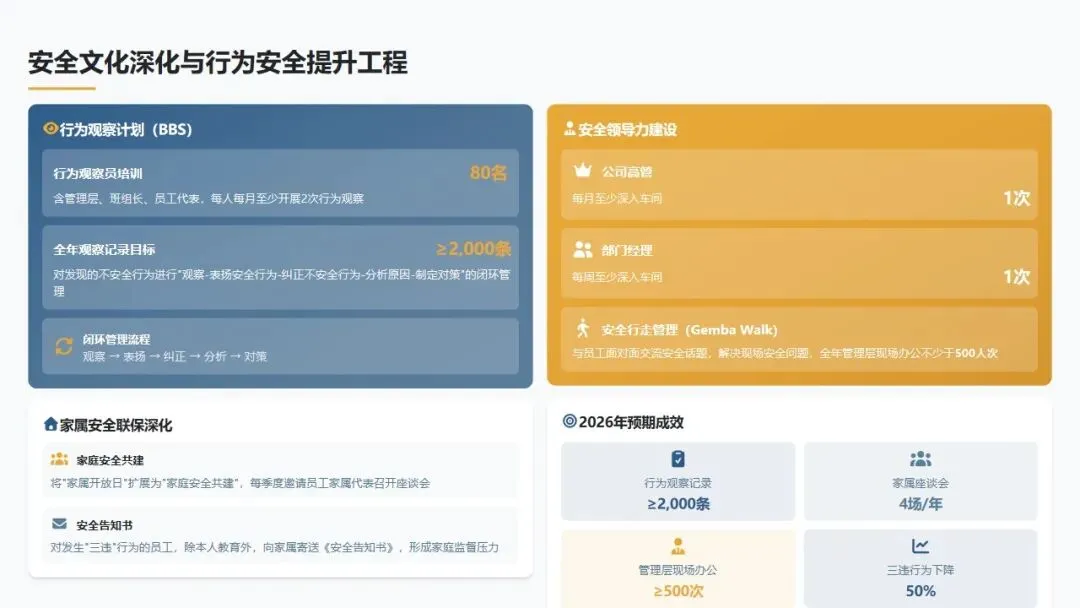Screen dimensions: 1080x608
Task: Click the ≥2,000条 value under 行为观察记录
Action: tap(678, 504)
